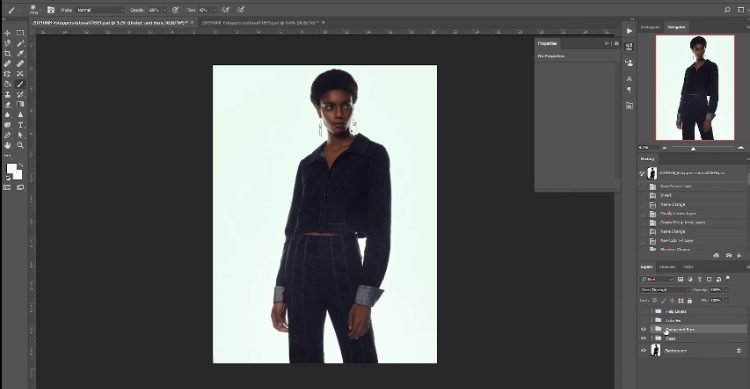Screen dimensions: 750x389
Task: Toggle pressure for opacity in options bar
Action: click(176, 10)
